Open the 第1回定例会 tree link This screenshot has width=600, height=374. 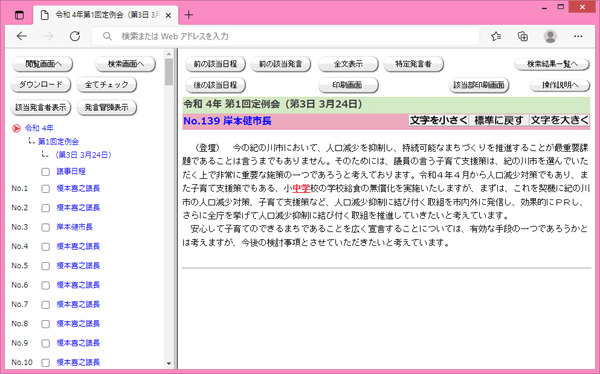coord(58,142)
